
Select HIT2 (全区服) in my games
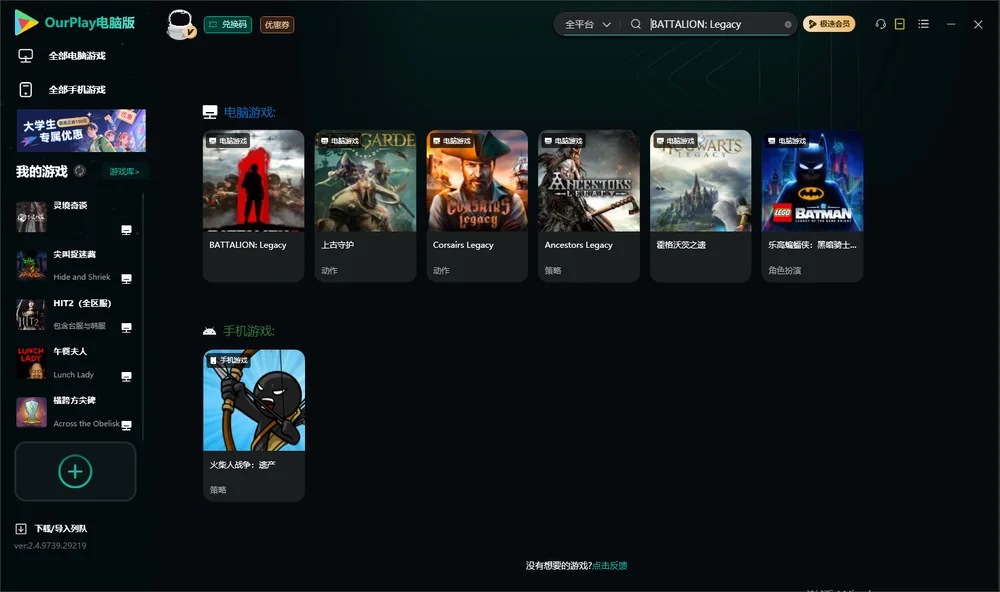(74, 314)
